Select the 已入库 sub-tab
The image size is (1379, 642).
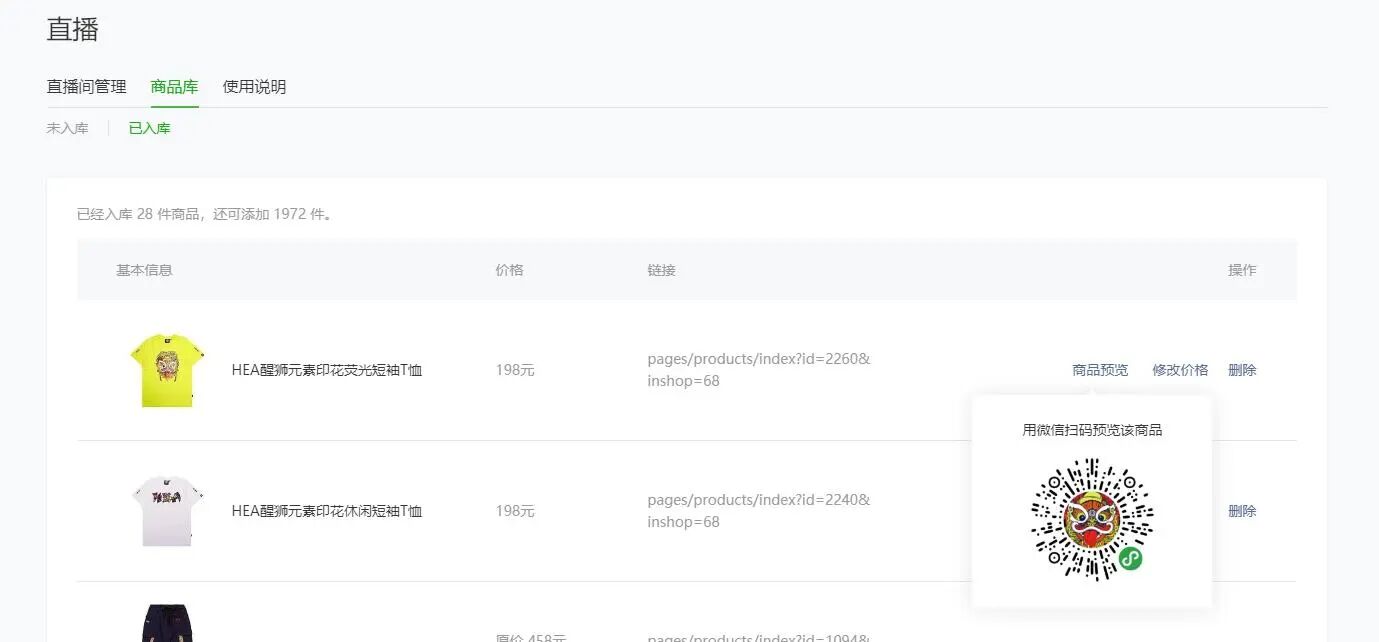149,128
